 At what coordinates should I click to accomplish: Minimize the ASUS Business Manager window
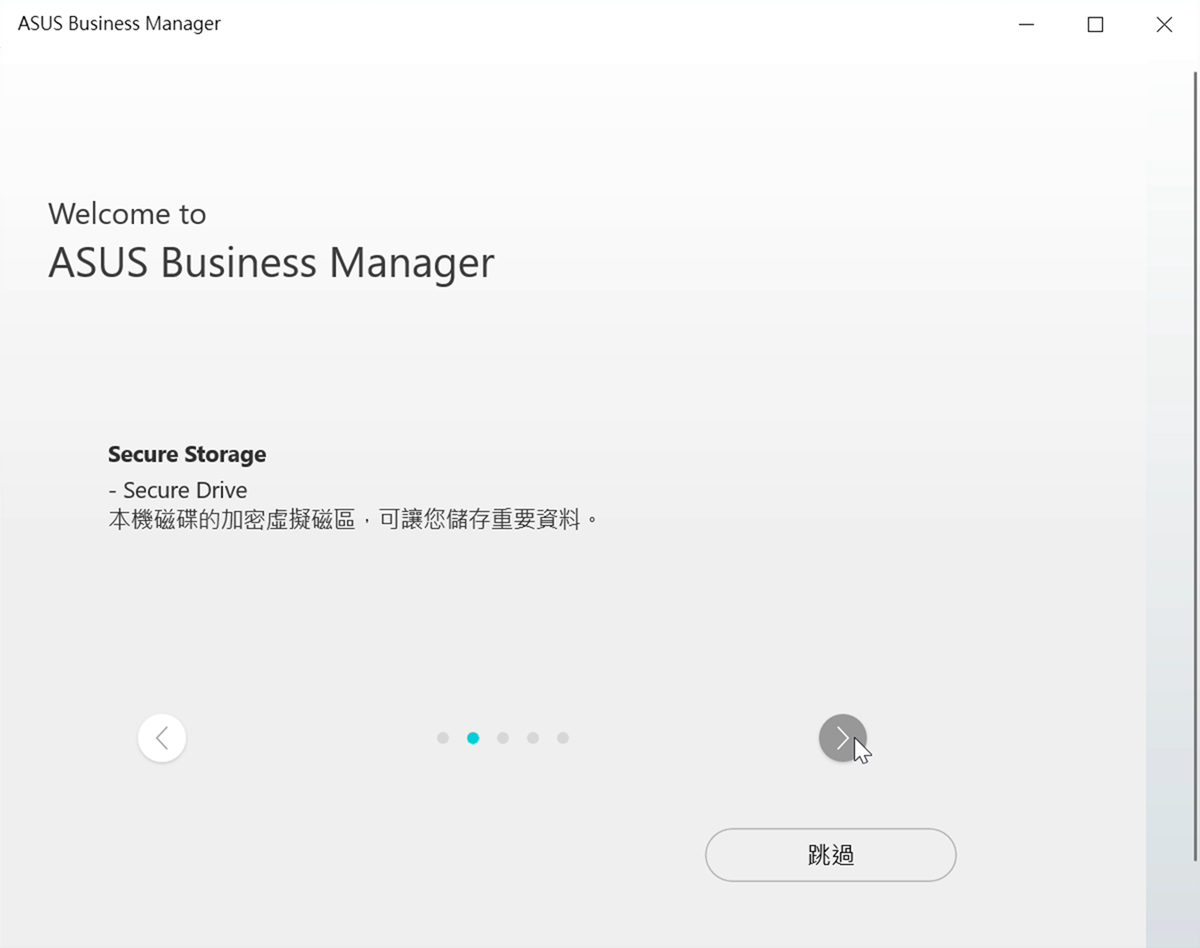[1026, 25]
